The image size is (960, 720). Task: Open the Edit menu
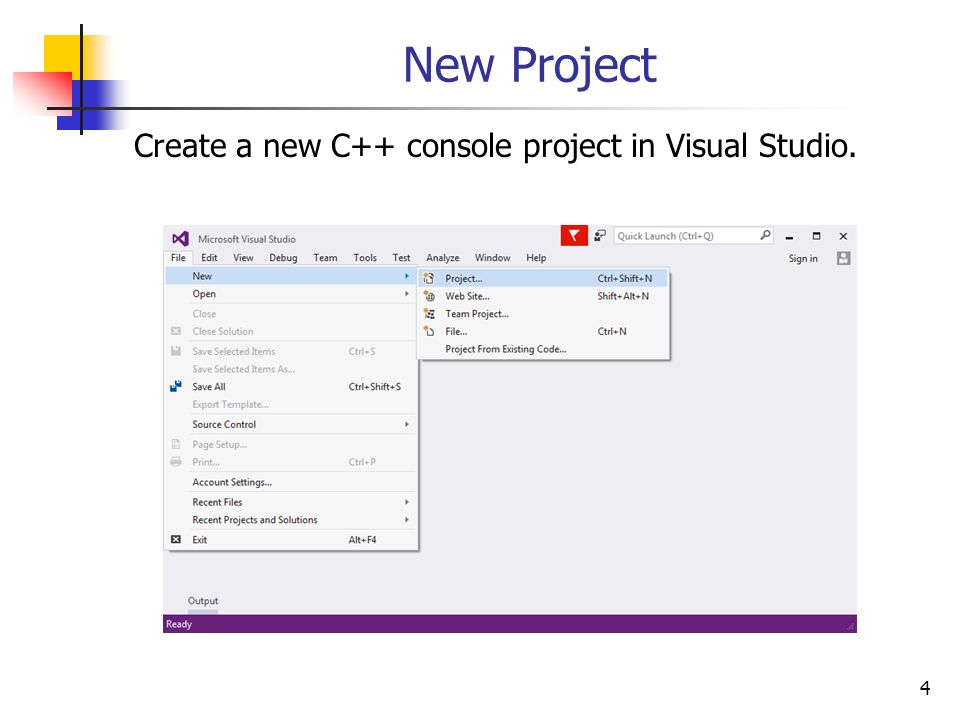(x=209, y=258)
